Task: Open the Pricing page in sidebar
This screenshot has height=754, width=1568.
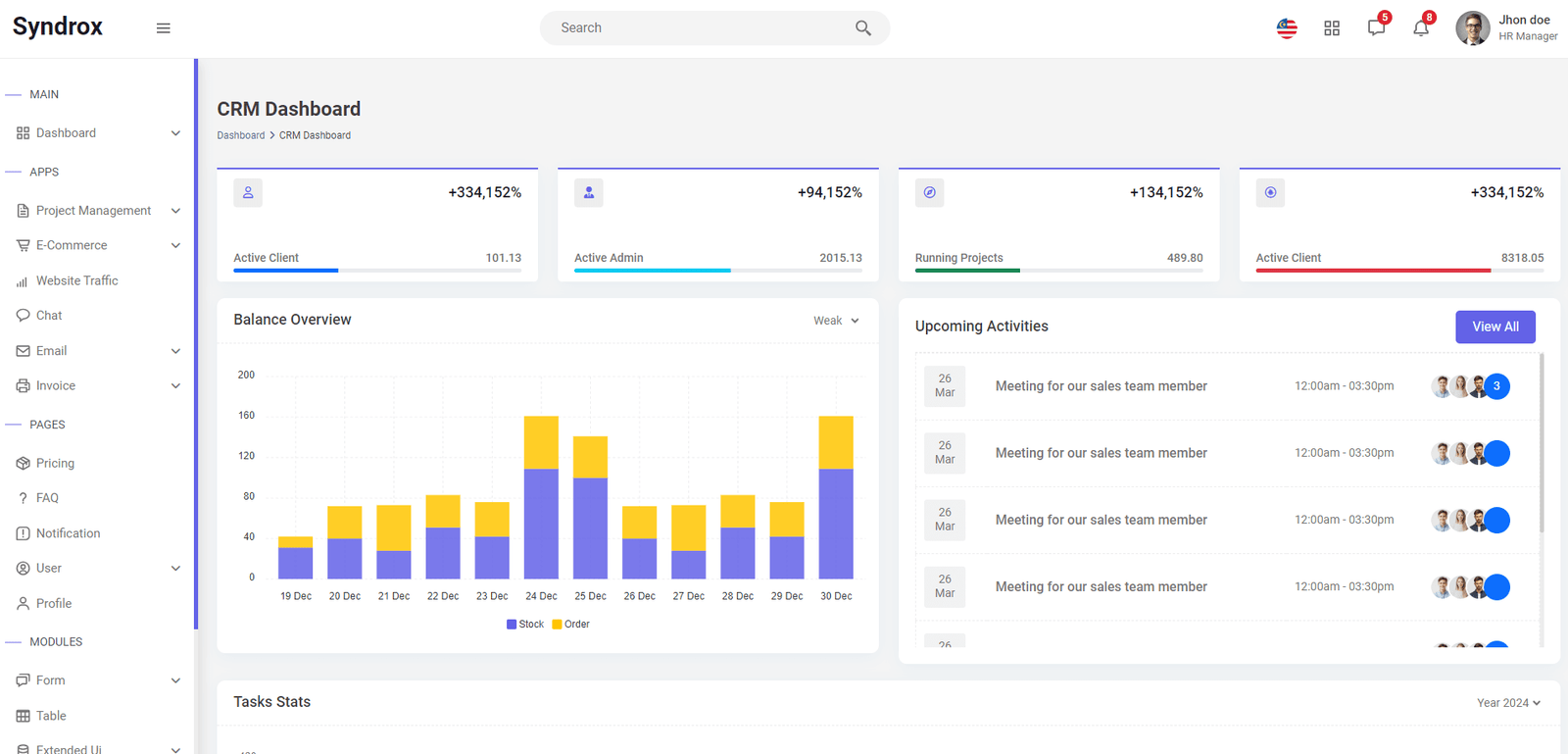Action: click(55, 463)
